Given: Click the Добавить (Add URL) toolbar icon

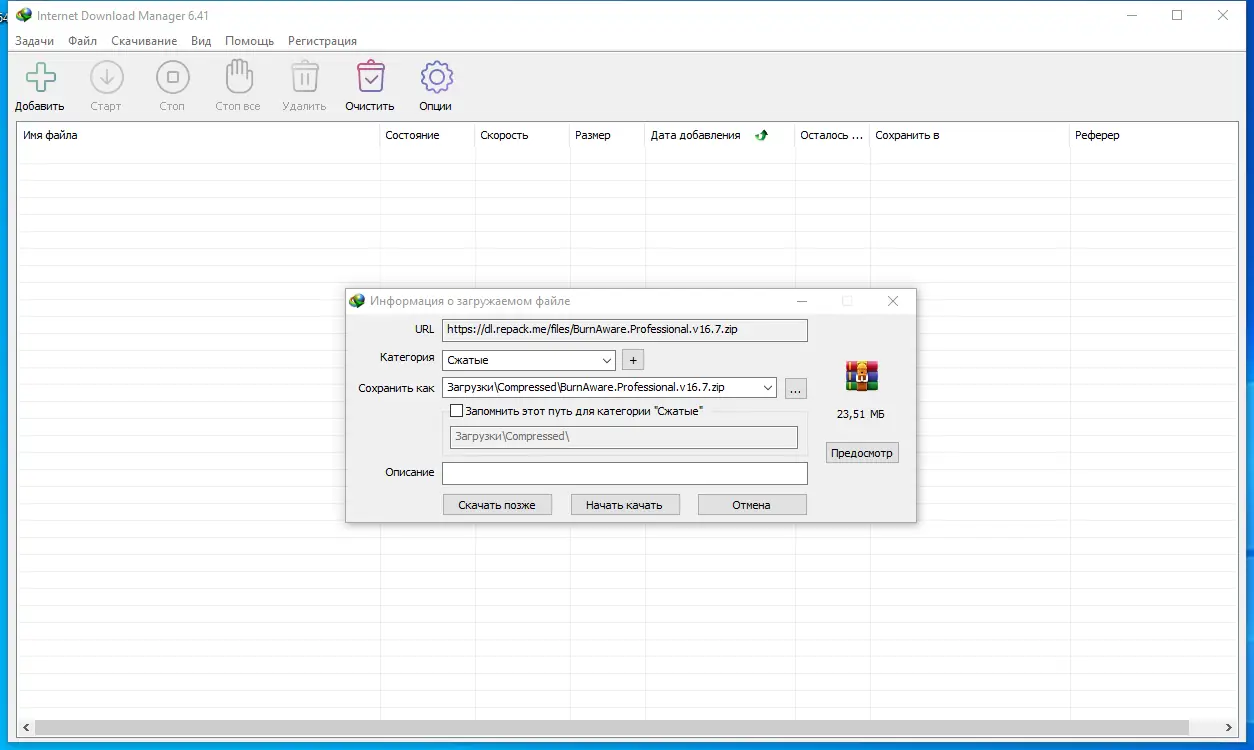Looking at the screenshot, I should pyautogui.click(x=40, y=77).
